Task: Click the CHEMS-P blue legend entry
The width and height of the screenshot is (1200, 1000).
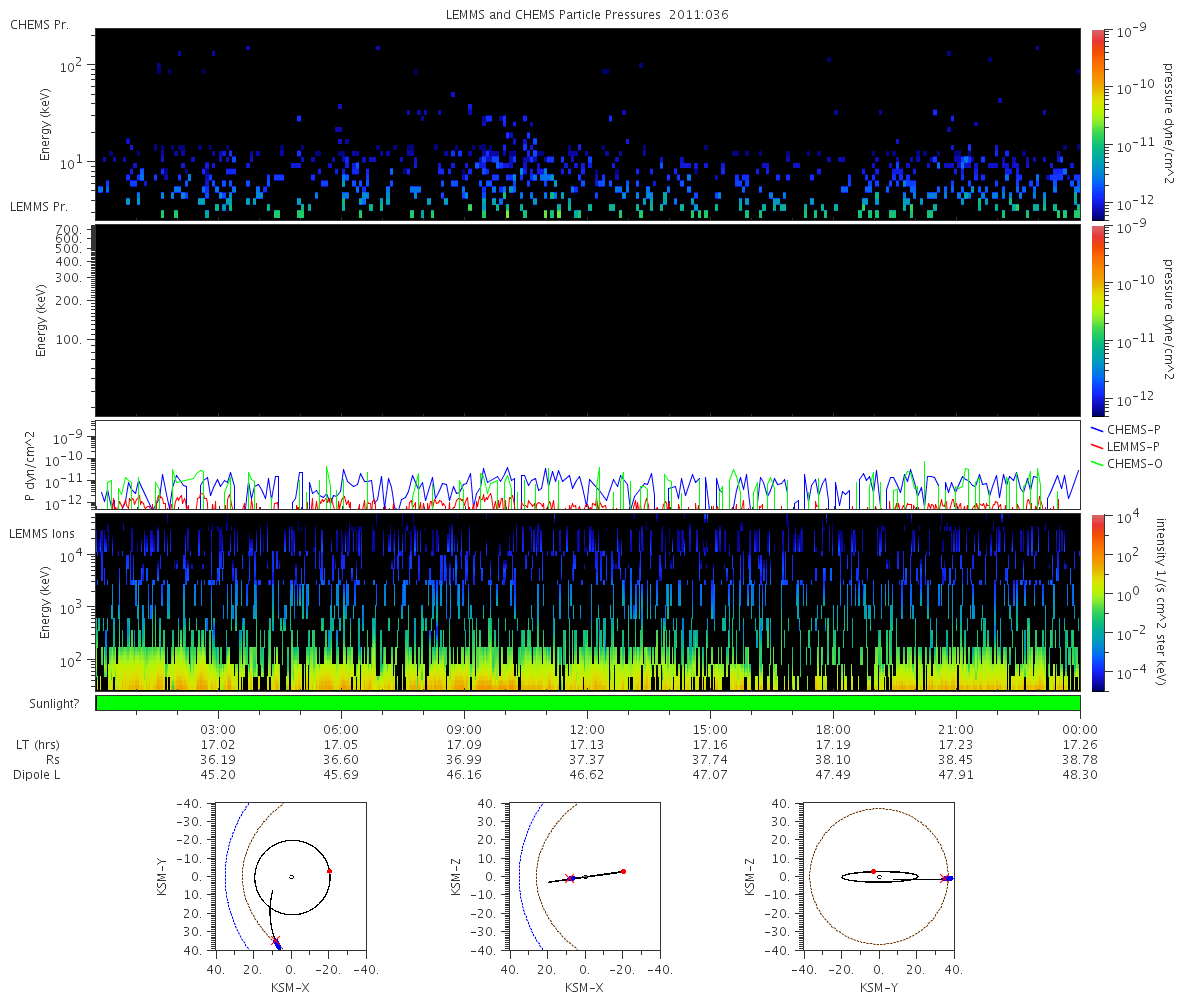Action: click(x=1126, y=429)
